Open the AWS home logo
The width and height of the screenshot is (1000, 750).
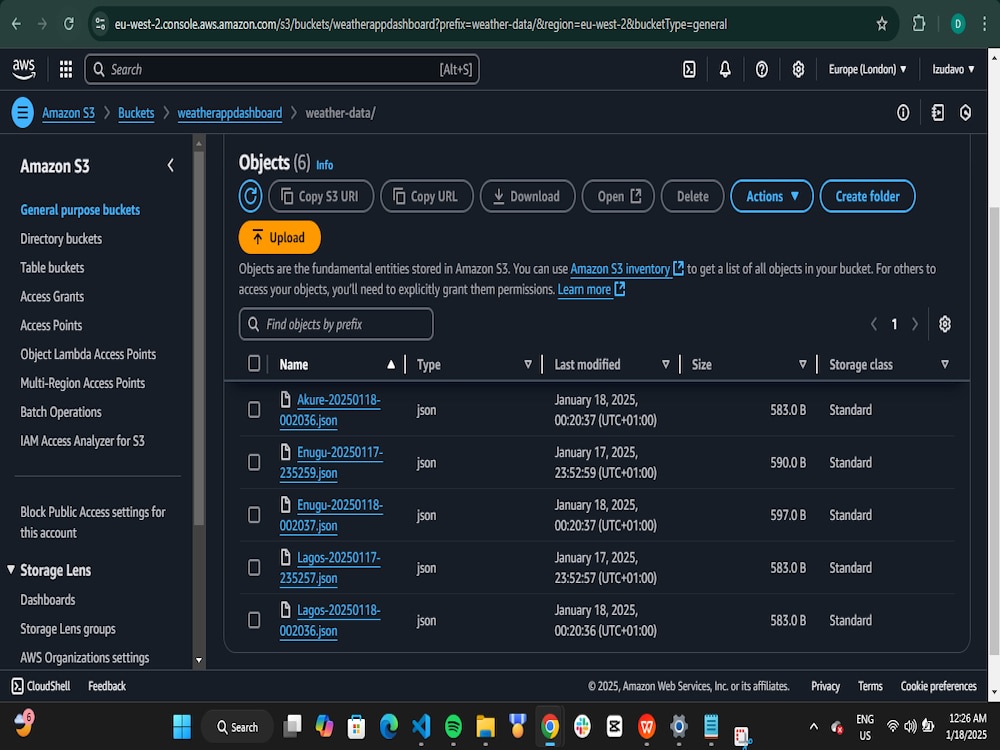point(24,69)
